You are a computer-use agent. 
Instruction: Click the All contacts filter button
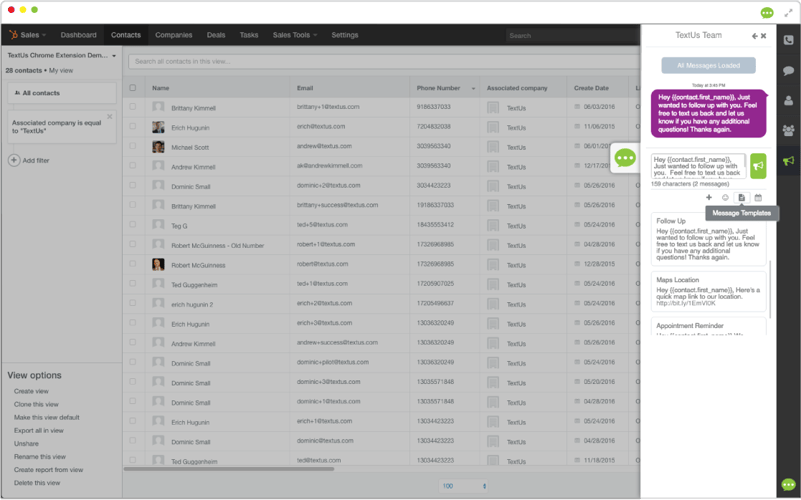point(62,93)
